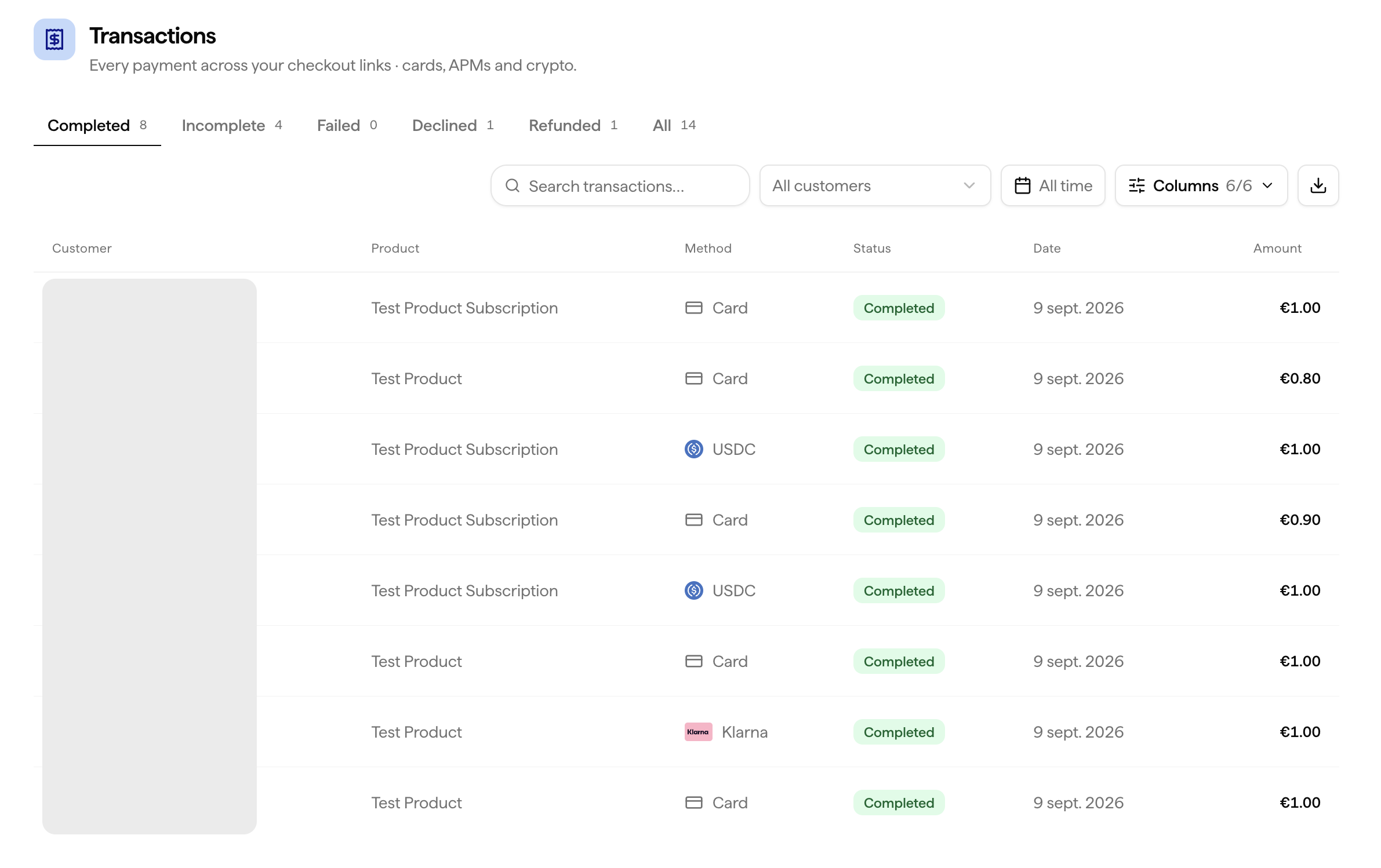Click the calendar icon in All time
This screenshot has height=868, width=1381.
(1023, 185)
